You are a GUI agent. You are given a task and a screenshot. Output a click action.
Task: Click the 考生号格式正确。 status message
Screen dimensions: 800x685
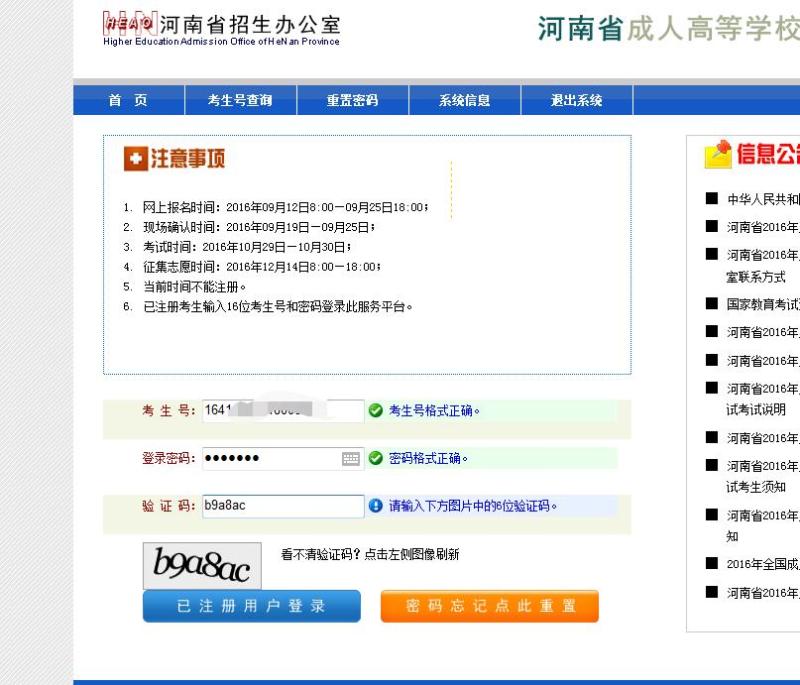pos(434,411)
